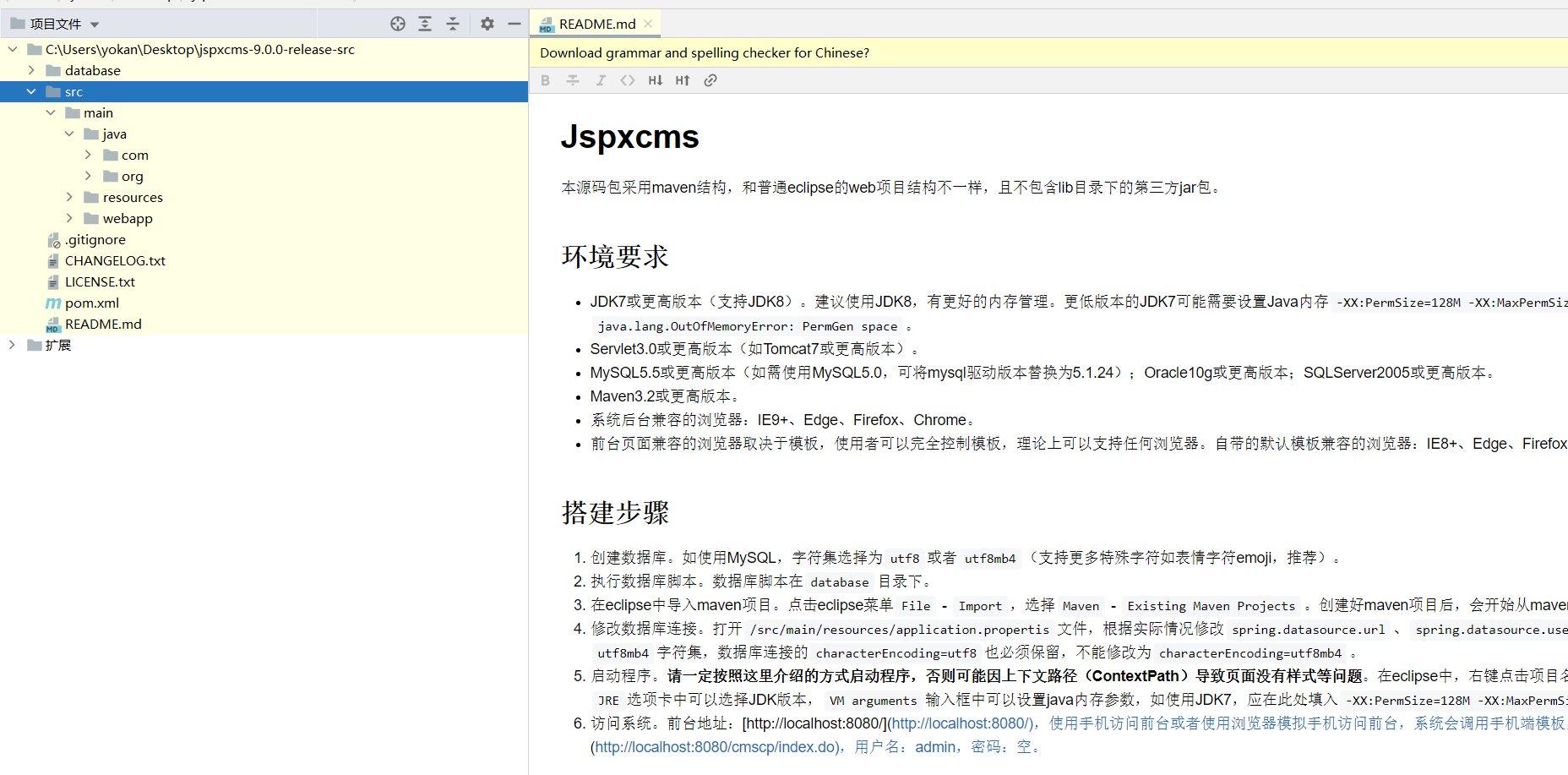Click the 环境要求 heading

[x=615, y=257]
